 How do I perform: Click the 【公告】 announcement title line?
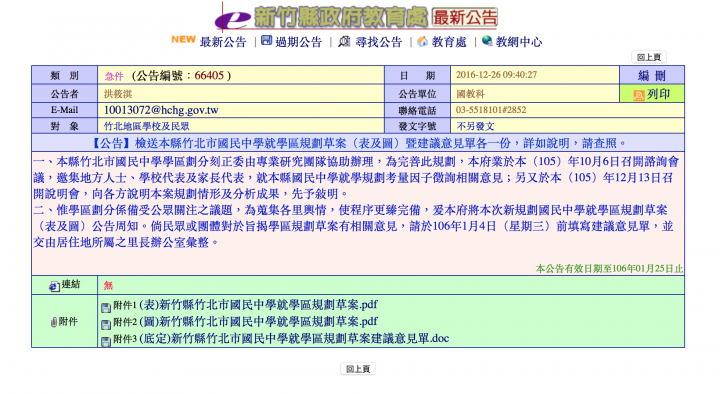pyautogui.click(x=358, y=143)
